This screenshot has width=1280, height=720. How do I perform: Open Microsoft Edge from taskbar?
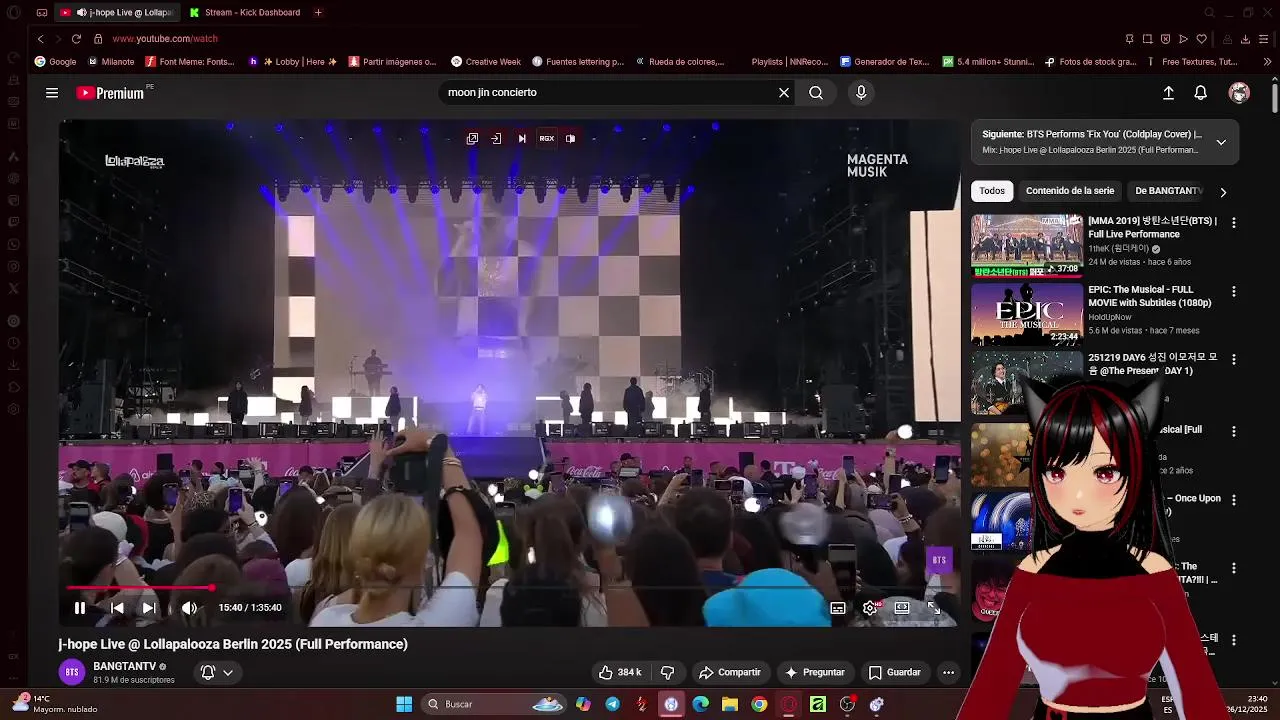(x=700, y=704)
